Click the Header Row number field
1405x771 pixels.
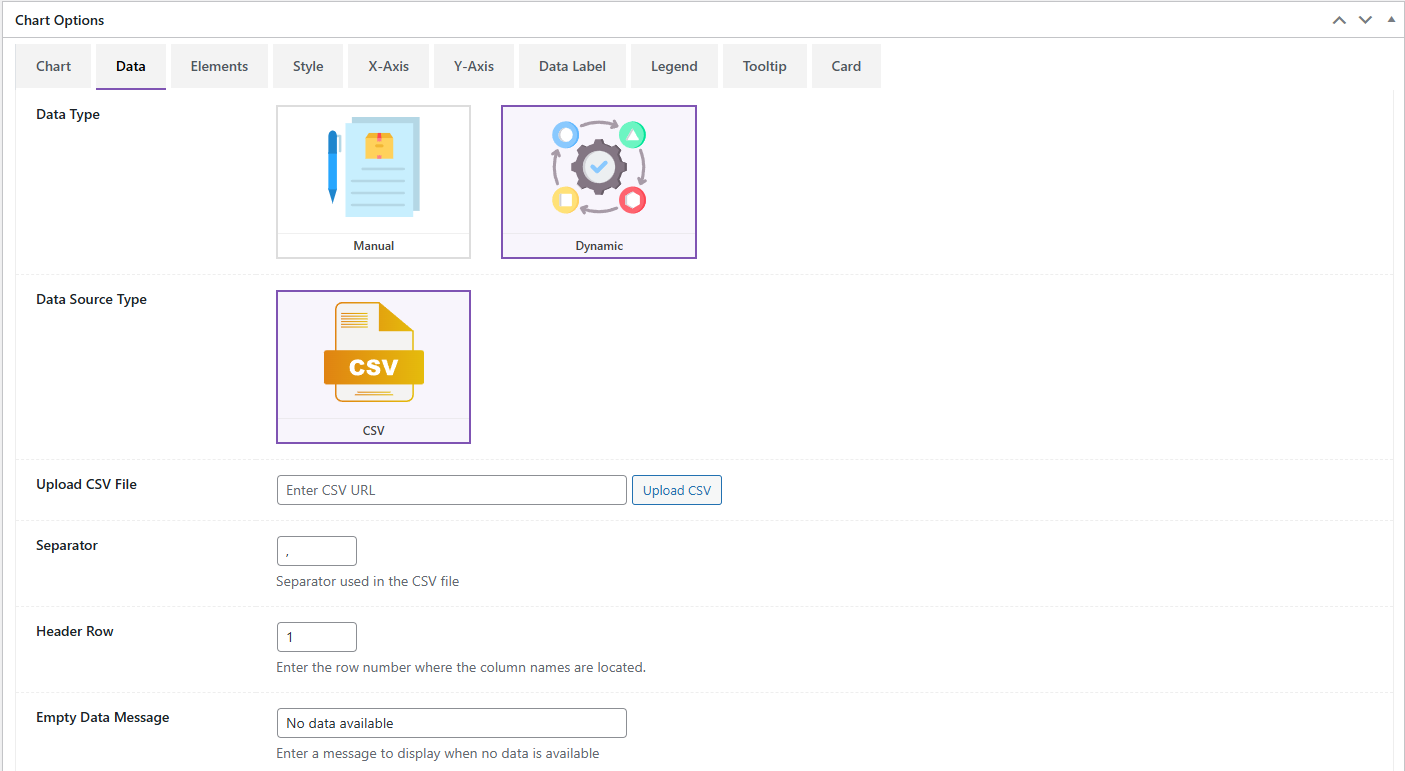(317, 637)
